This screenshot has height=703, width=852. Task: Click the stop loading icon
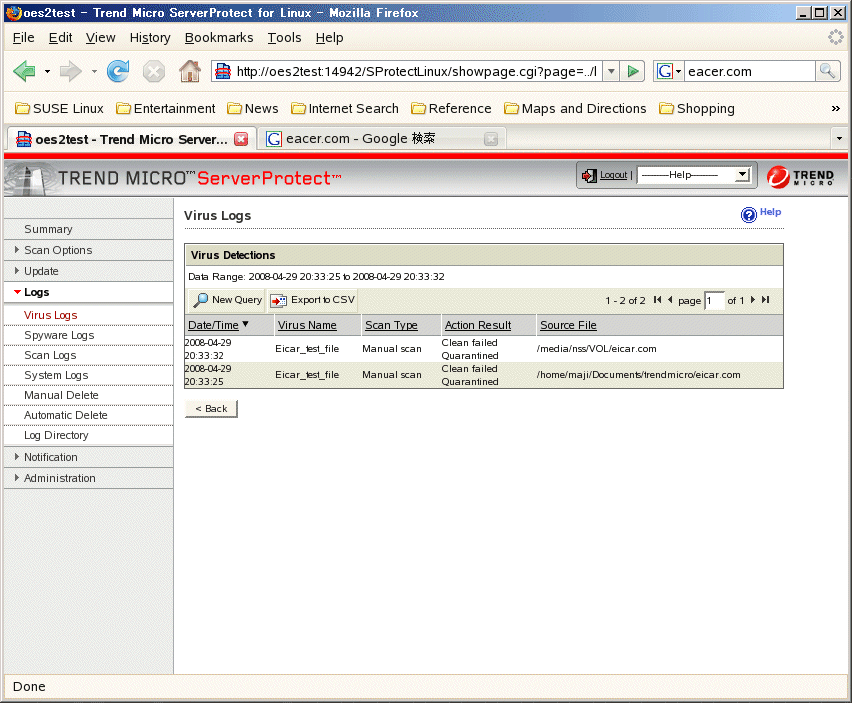[154, 71]
